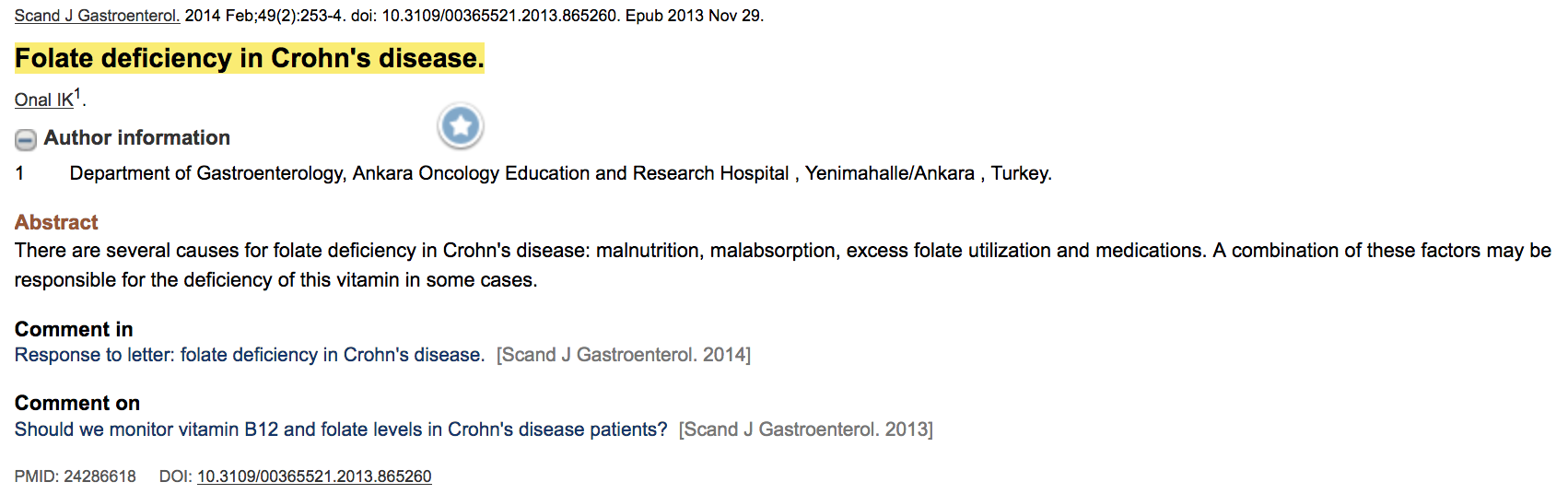Click the '[Scand J Gastroenterol. 2014]' citation

[624, 355]
